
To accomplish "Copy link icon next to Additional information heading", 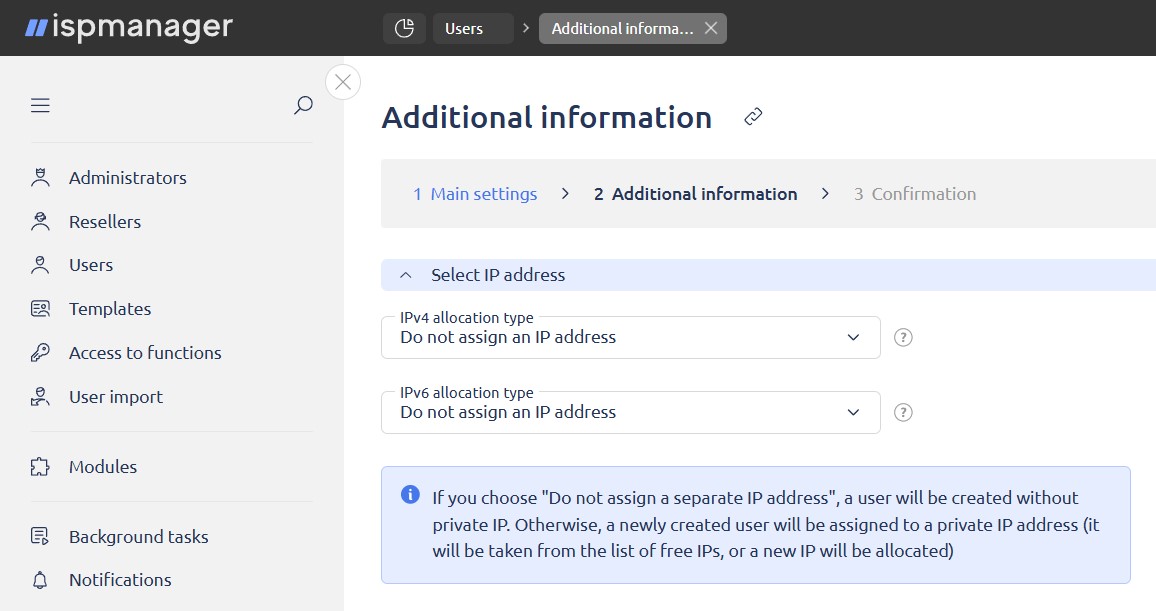I will pyautogui.click(x=753, y=116).
